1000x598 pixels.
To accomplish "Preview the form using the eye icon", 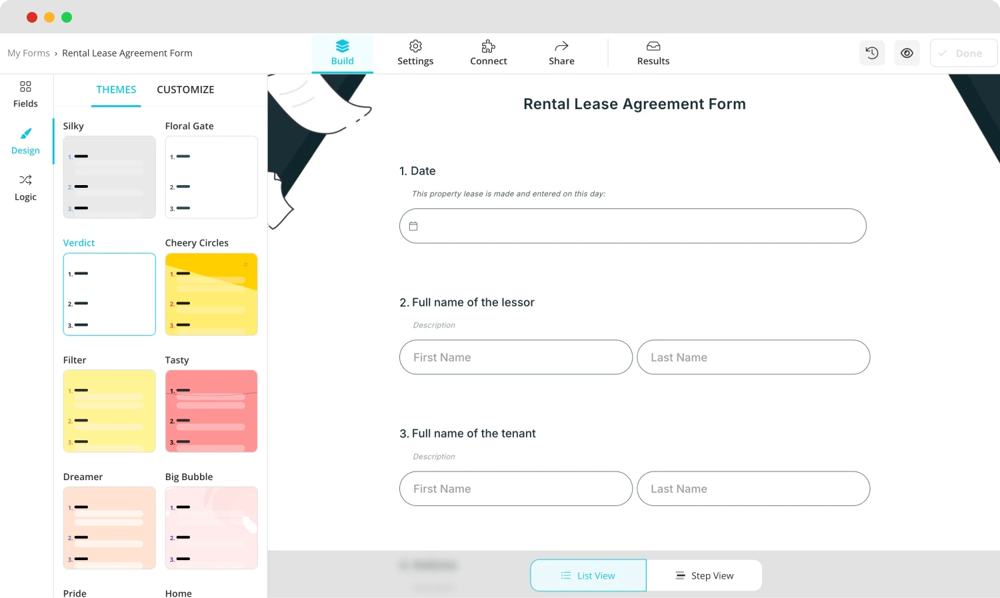I will [x=907, y=52].
